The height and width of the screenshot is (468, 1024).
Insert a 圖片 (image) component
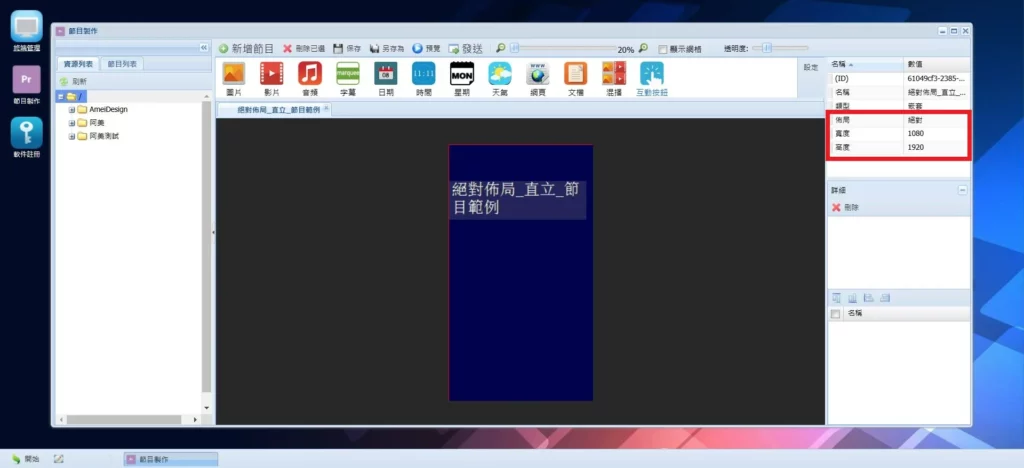pyautogui.click(x=233, y=74)
